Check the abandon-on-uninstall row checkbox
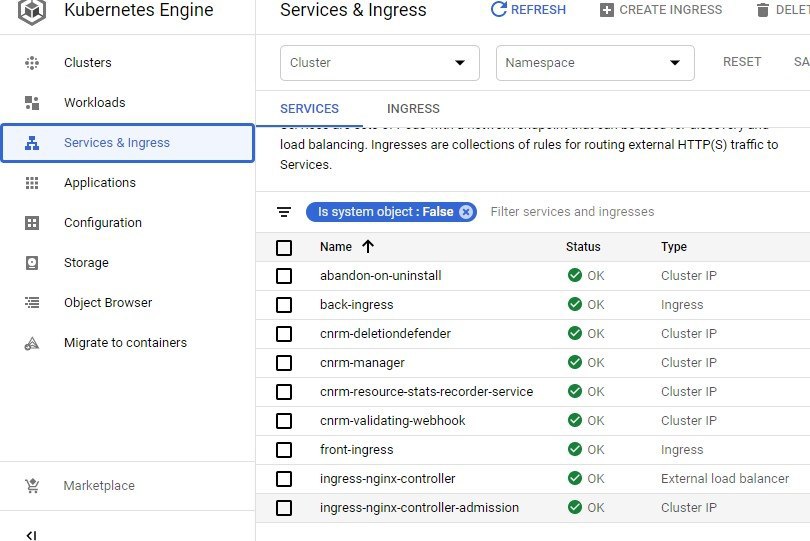Image resolution: width=810 pixels, height=541 pixels. (x=284, y=276)
